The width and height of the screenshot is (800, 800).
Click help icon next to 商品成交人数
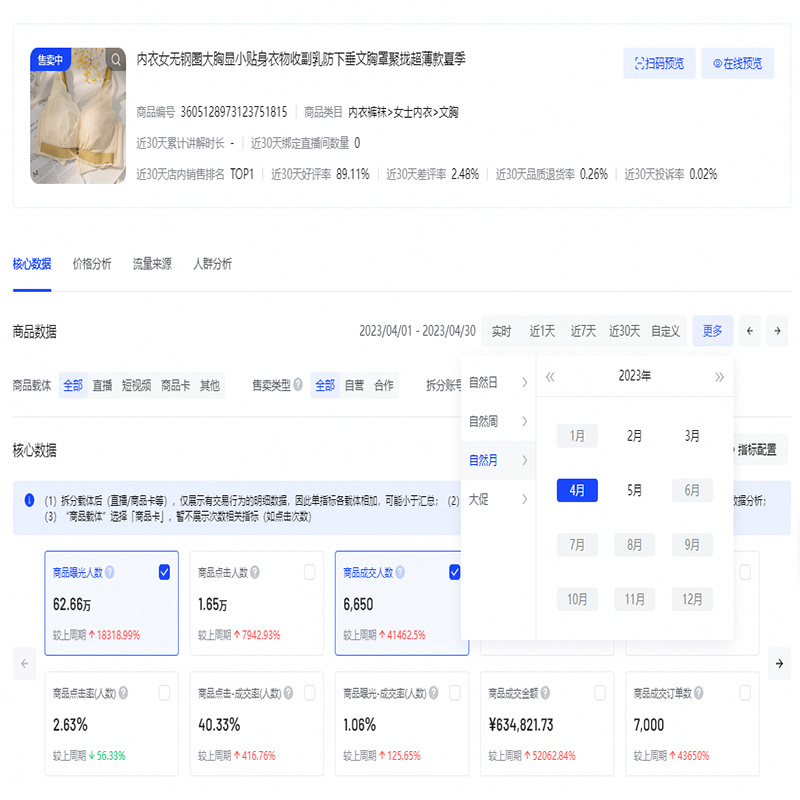coord(400,572)
